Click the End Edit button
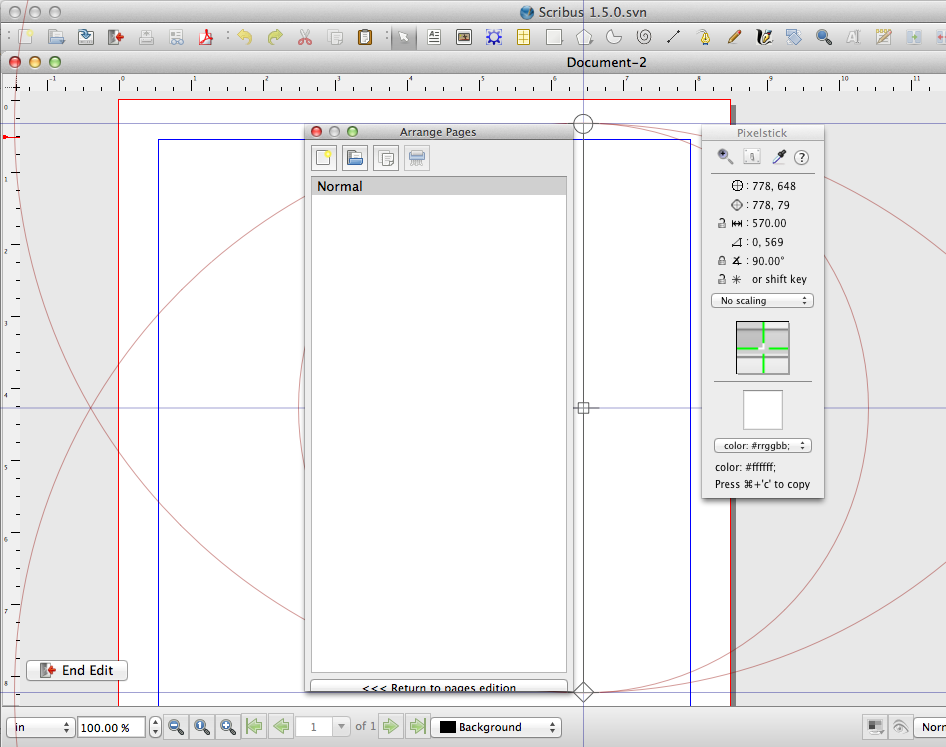The height and width of the screenshot is (747, 946). [x=77, y=670]
